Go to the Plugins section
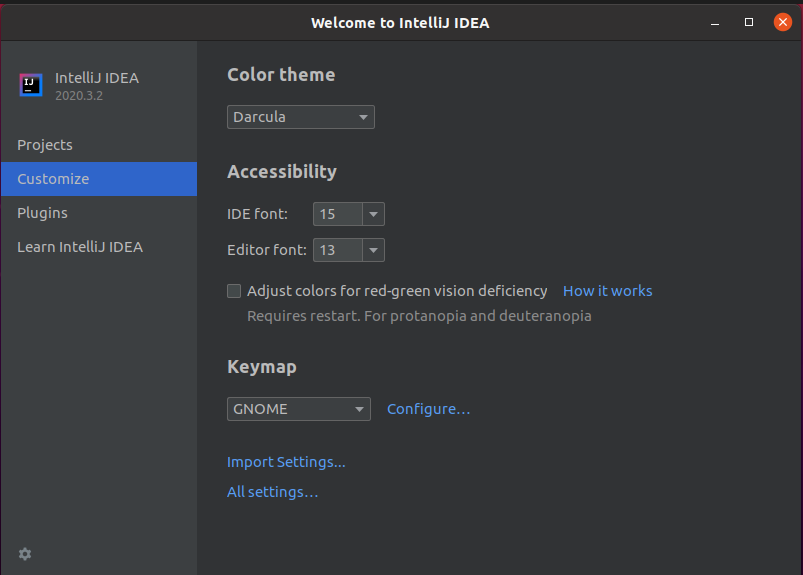The width and height of the screenshot is (803, 575). point(99,212)
